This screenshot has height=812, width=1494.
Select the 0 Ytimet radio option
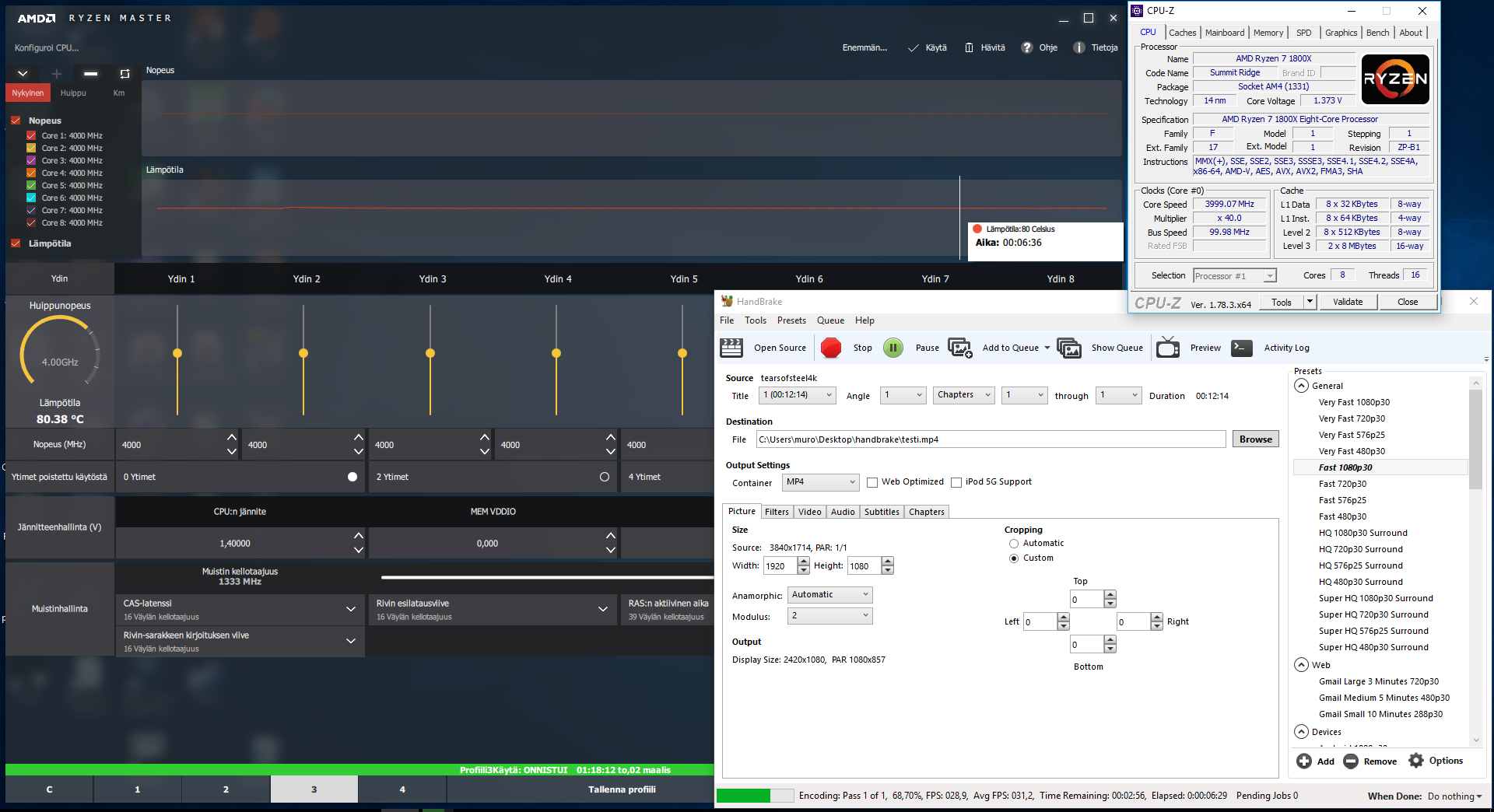[352, 477]
